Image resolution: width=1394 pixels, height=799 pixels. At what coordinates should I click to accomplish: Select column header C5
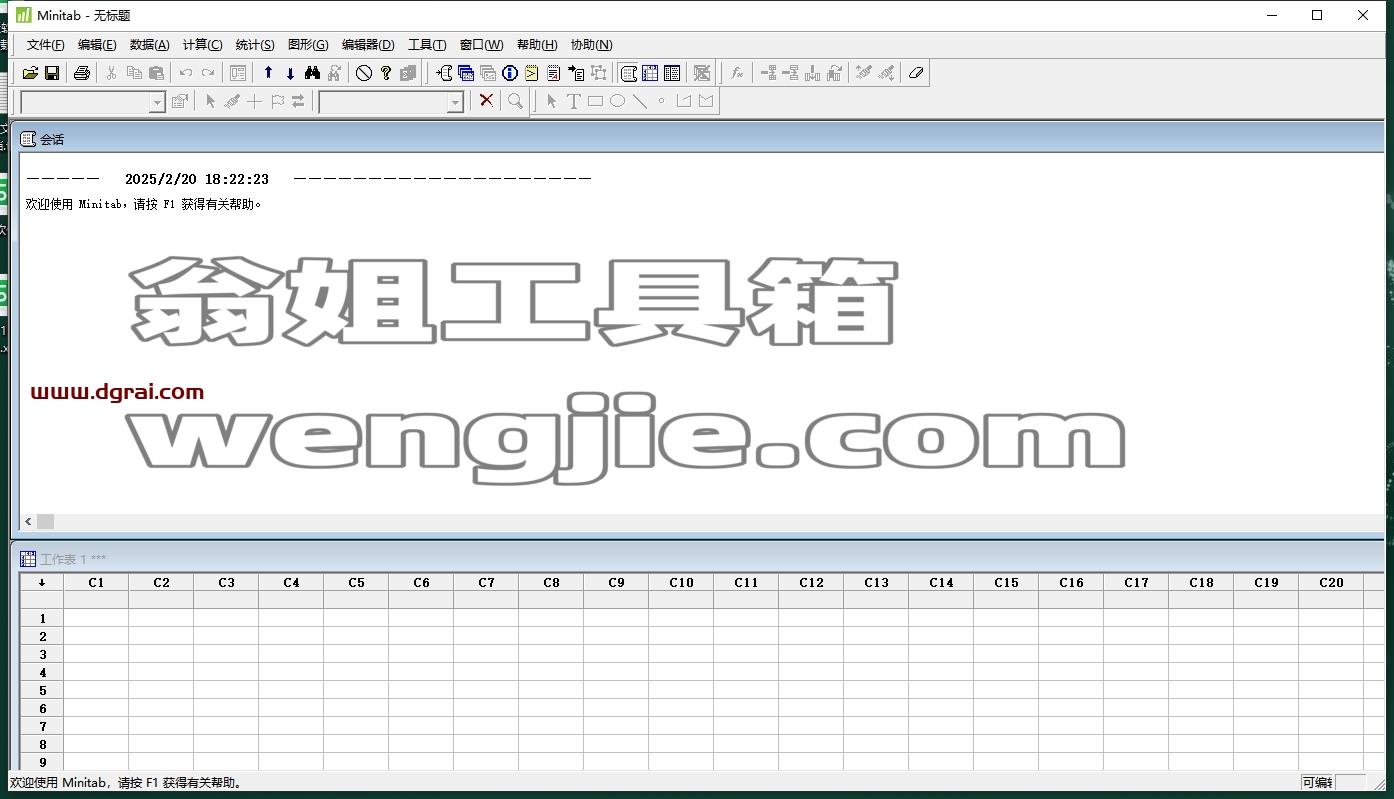click(356, 582)
